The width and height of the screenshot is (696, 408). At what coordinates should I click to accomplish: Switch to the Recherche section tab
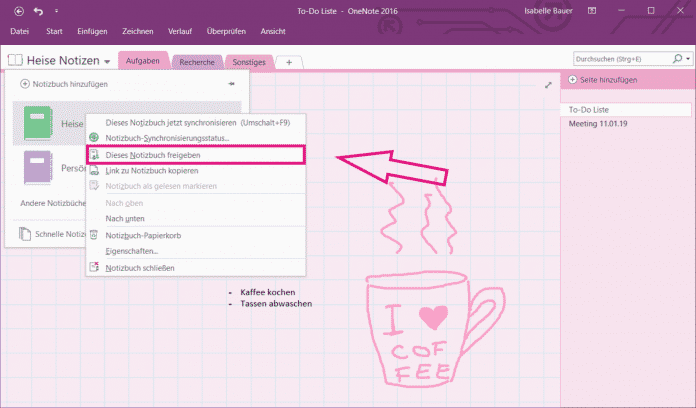(196, 62)
